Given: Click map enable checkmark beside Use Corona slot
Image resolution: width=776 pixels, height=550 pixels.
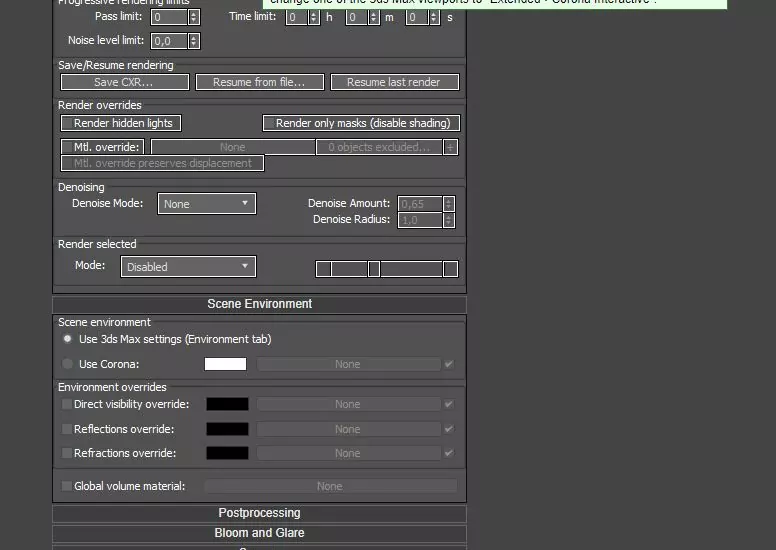Looking at the screenshot, I should click(x=449, y=365).
